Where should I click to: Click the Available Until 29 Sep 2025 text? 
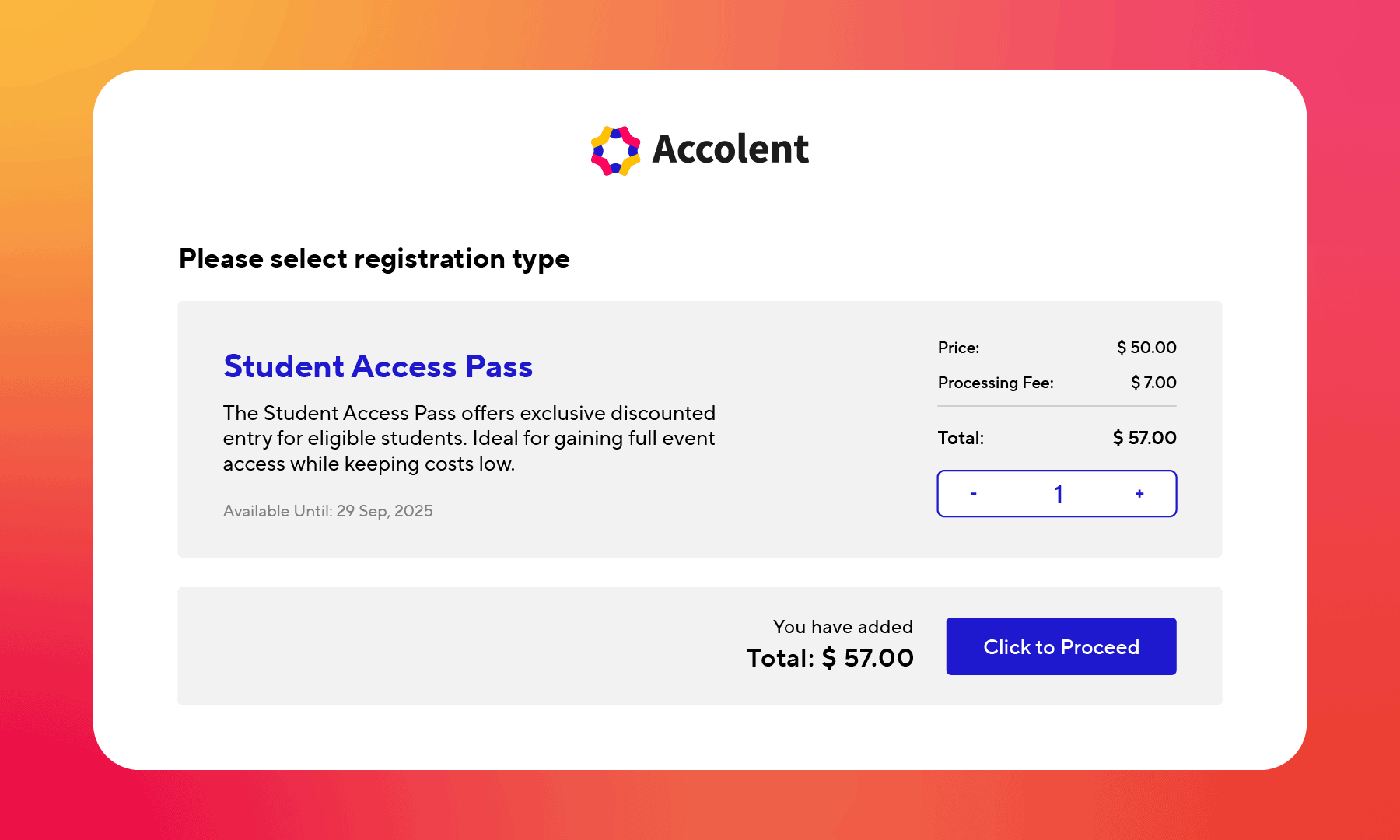coord(327,511)
